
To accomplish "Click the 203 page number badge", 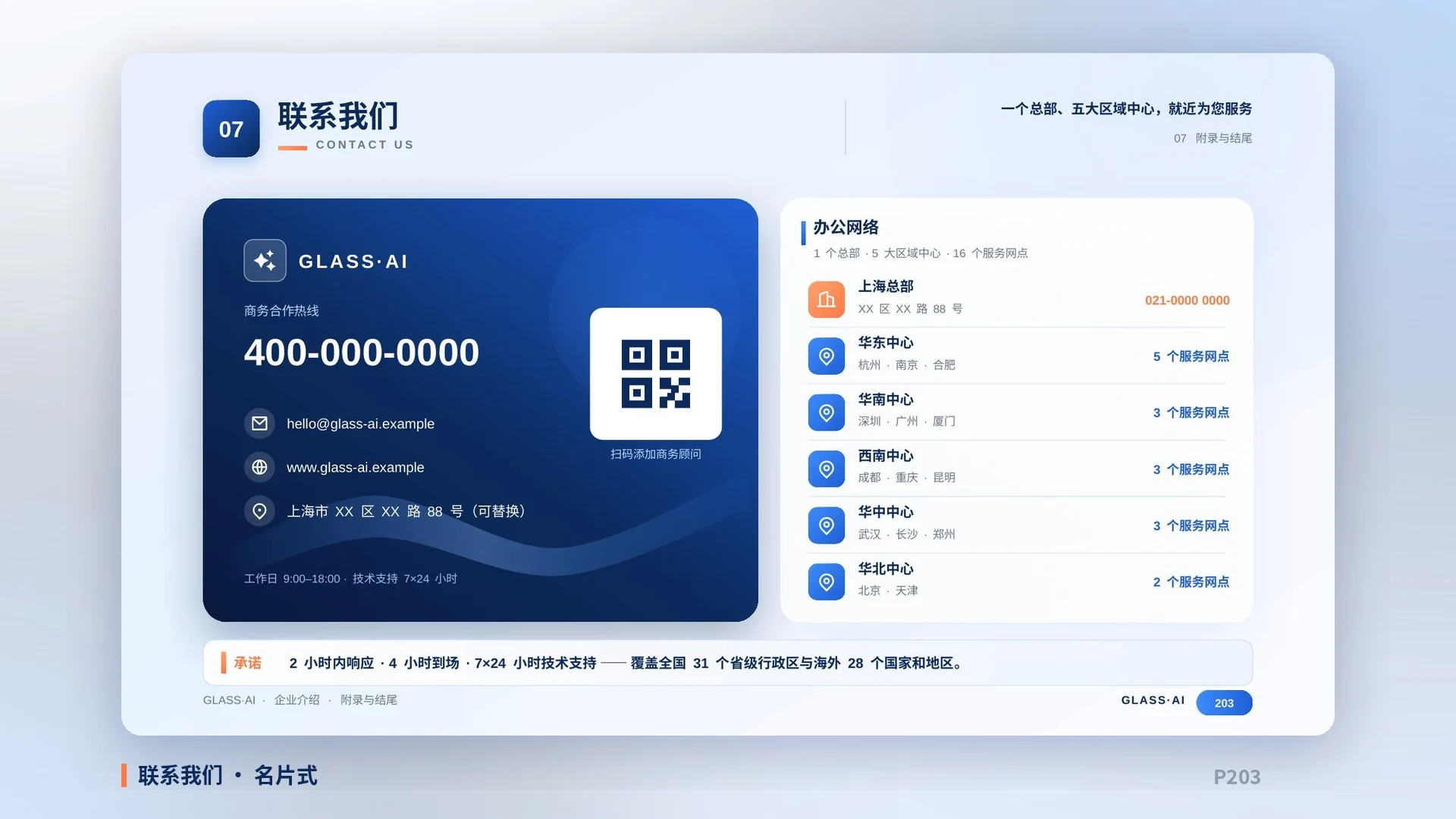I will (1224, 703).
